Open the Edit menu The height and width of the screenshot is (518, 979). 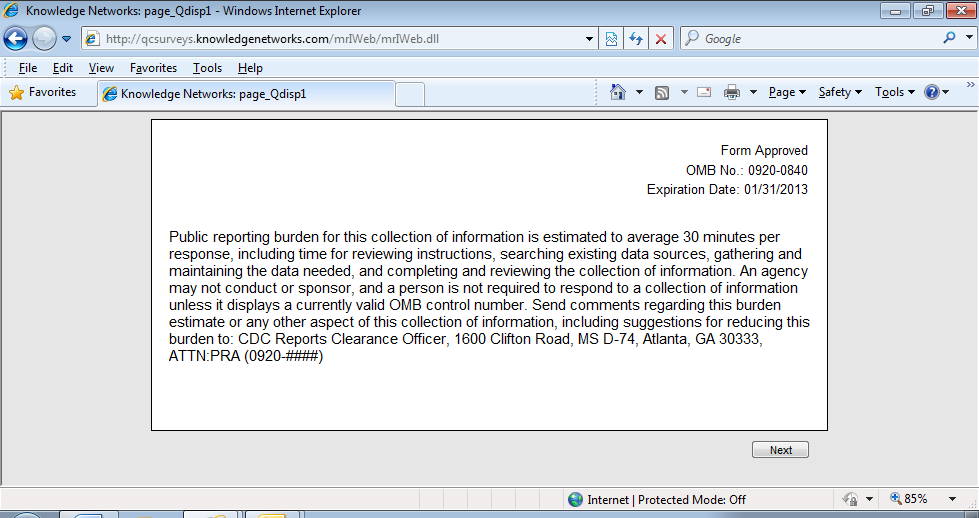point(62,68)
